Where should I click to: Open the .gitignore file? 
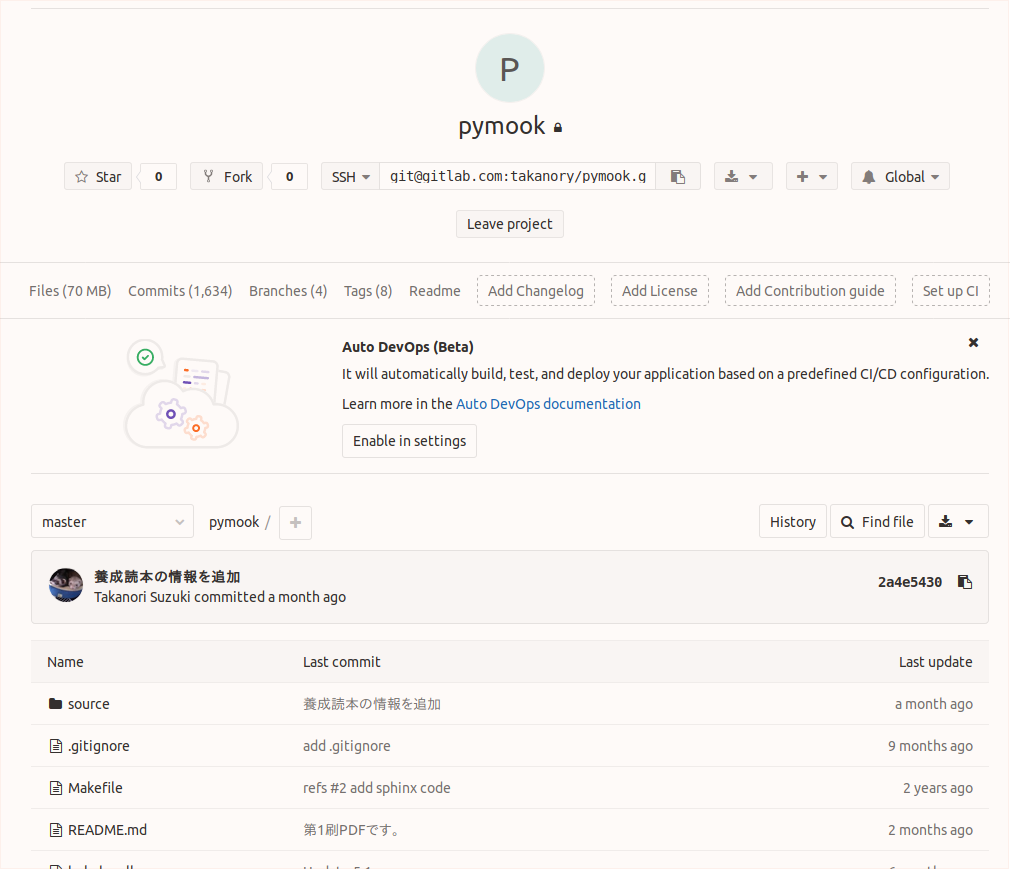click(99, 746)
